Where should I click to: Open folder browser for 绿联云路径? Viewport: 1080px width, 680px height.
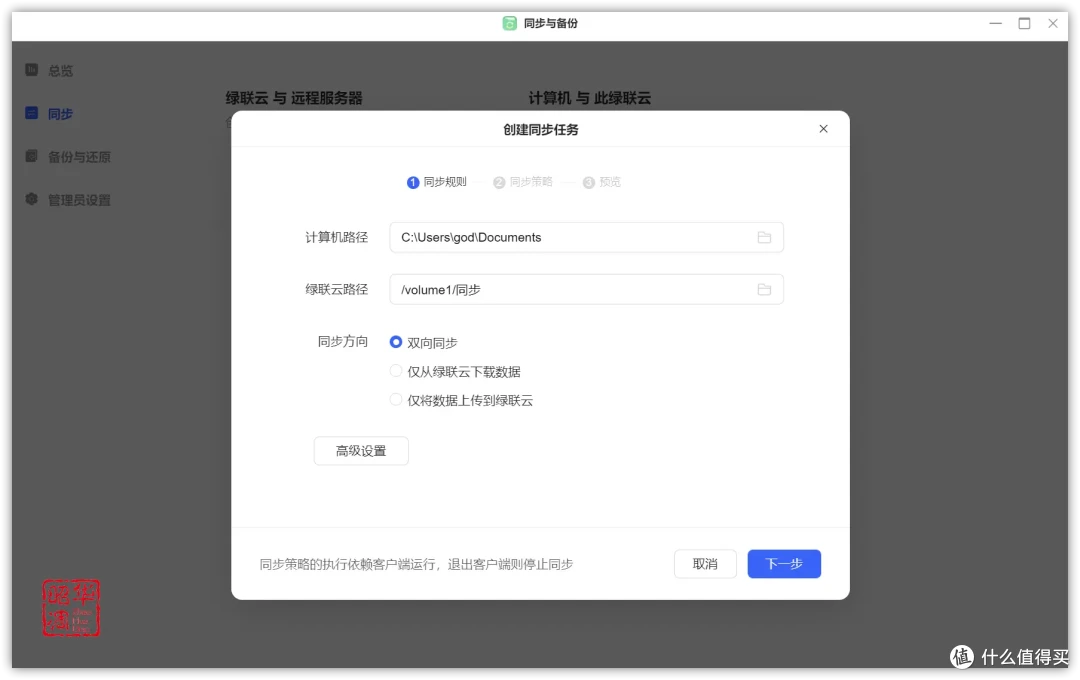click(764, 289)
